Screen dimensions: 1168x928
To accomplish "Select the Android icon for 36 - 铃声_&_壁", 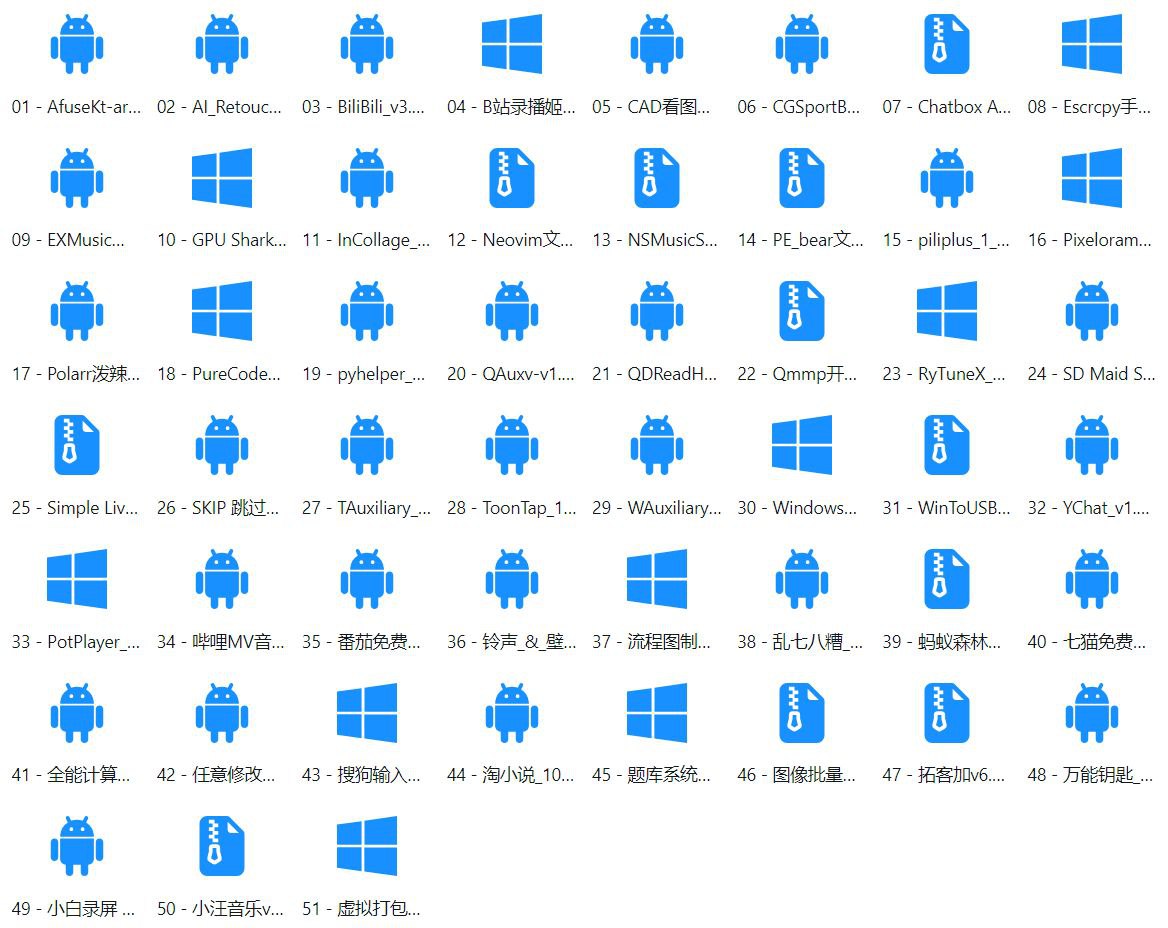I will coord(512,579).
